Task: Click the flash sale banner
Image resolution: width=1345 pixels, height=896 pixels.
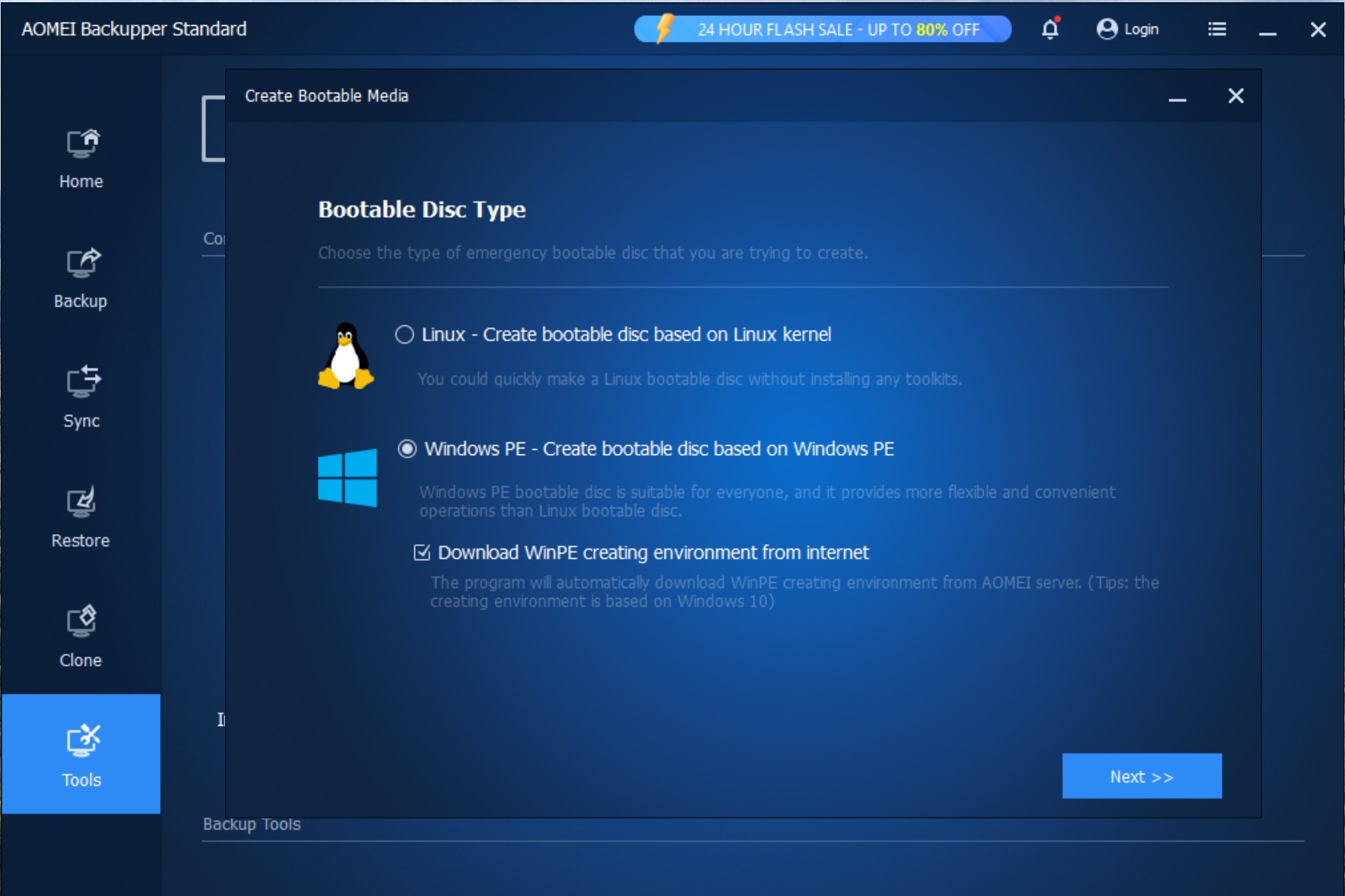Action: point(823,29)
